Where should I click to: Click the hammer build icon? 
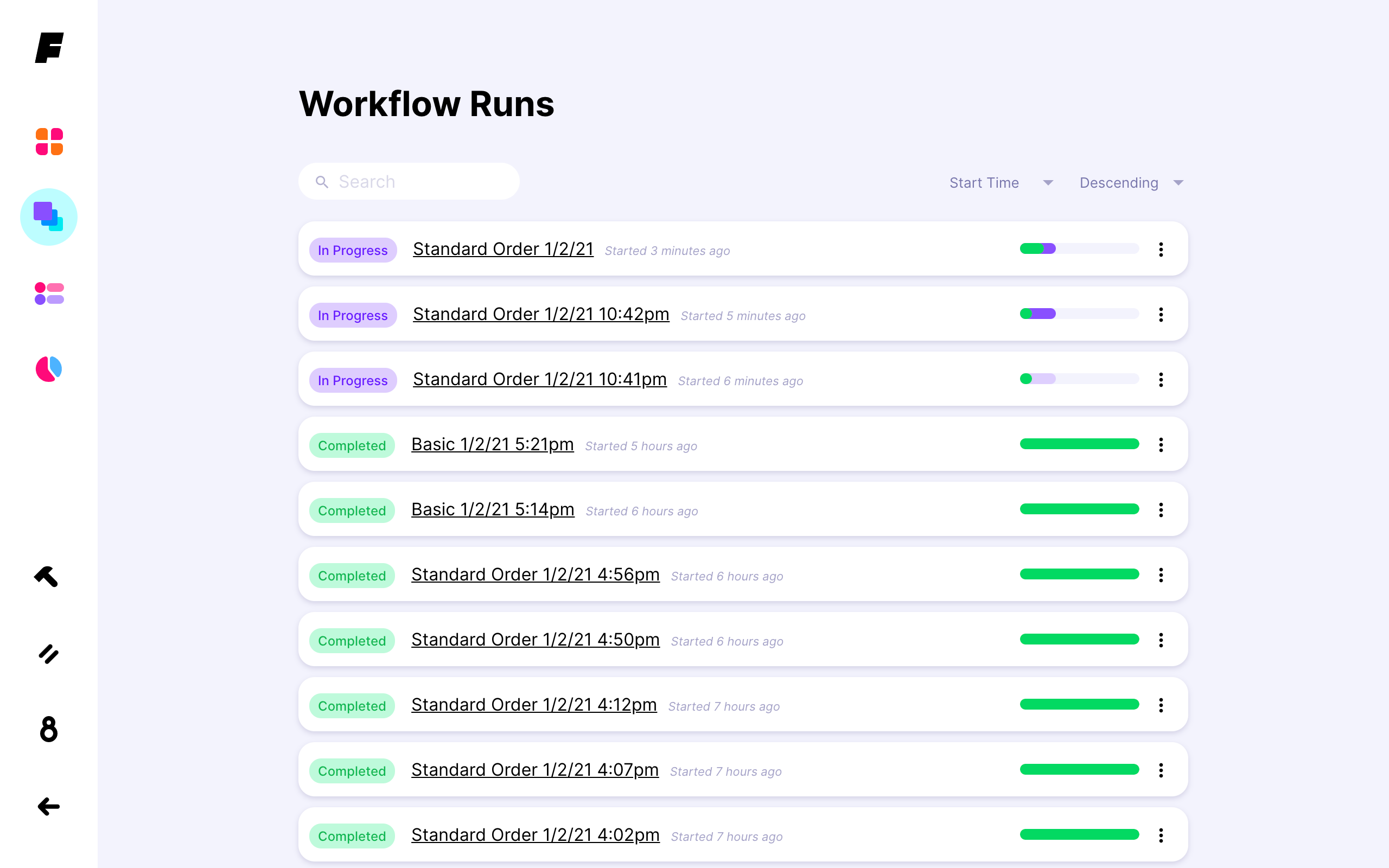tap(47, 576)
